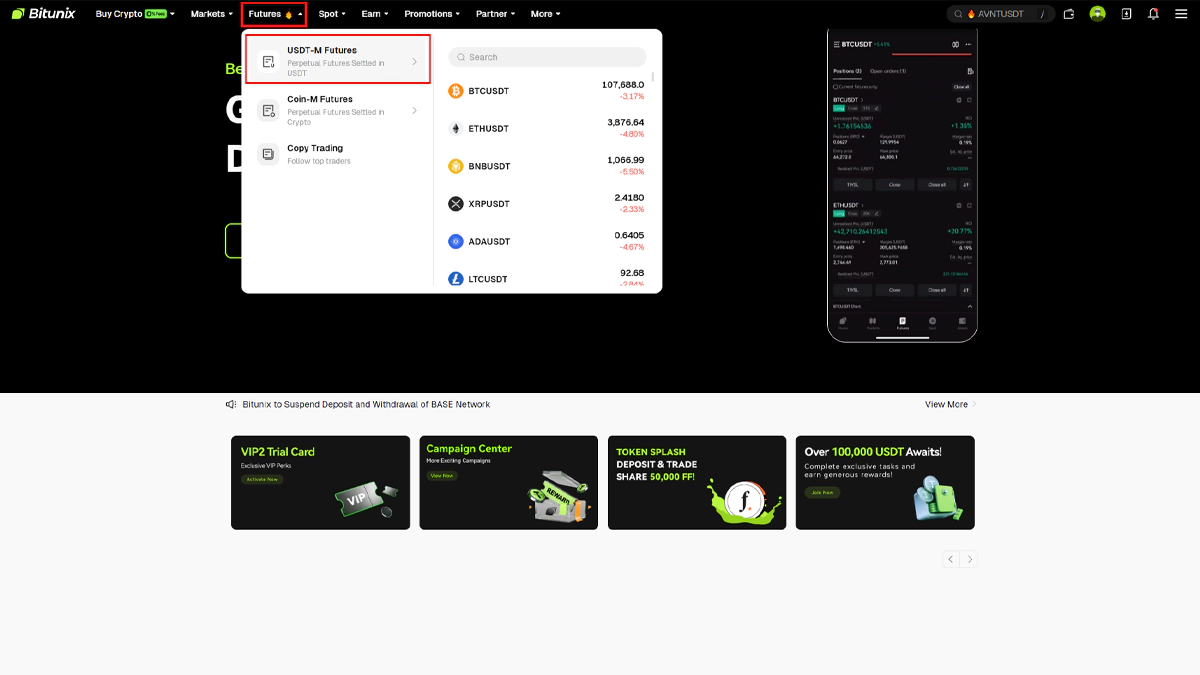Click the green user avatar icon
The height and width of the screenshot is (675, 1200).
click(1097, 14)
